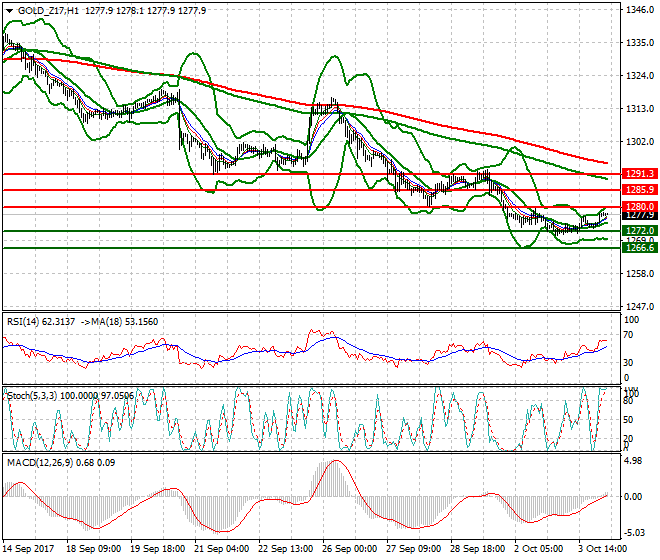Click the 1346.0 value on price scale
Screen dimensions: 660x560
(639, 10)
